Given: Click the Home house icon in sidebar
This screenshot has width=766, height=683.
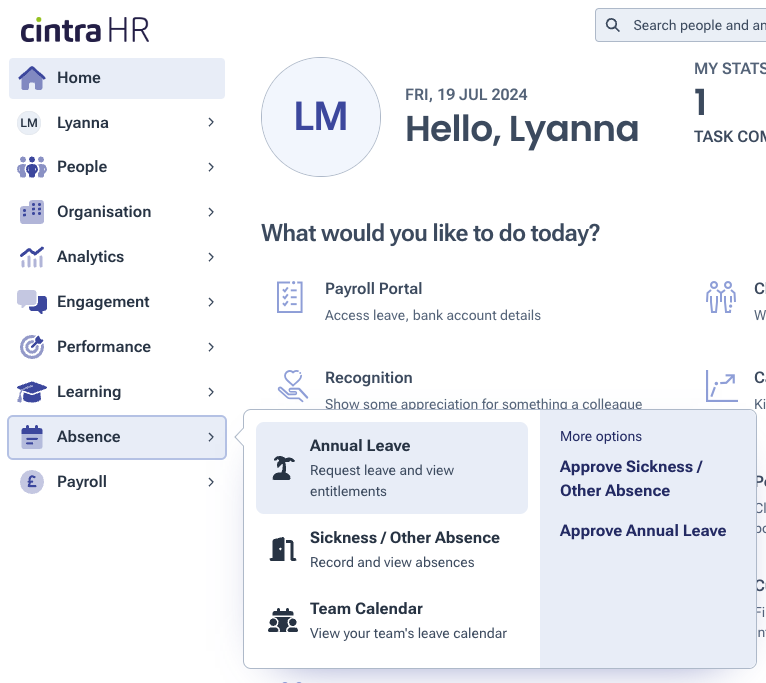Looking at the screenshot, I should [x=32, y=78].
